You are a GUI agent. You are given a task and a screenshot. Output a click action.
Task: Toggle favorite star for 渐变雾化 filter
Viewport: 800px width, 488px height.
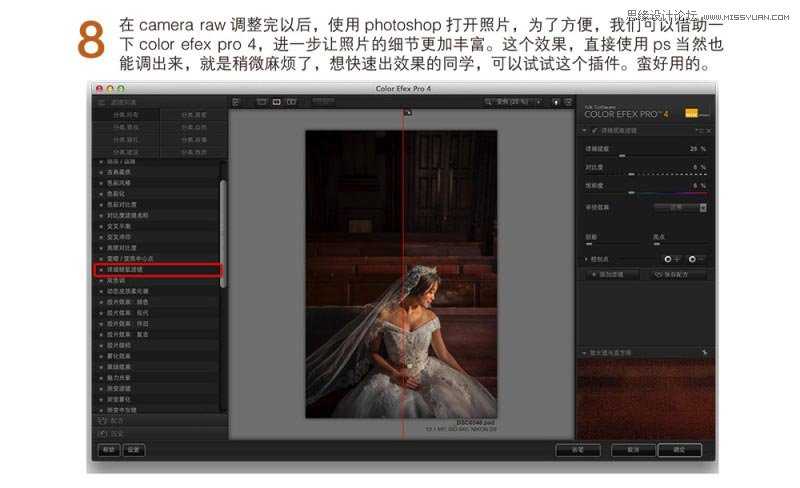click(101, 399)
